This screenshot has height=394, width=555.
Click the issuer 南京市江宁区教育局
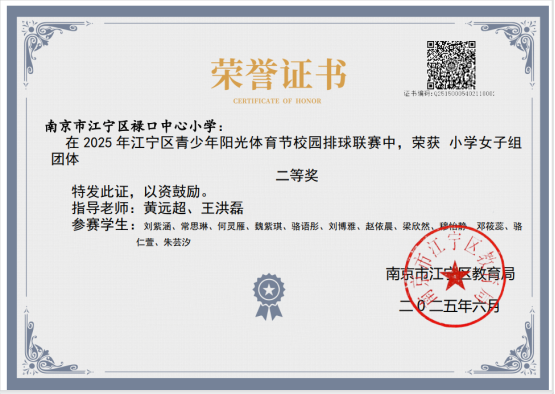(450, 274)
